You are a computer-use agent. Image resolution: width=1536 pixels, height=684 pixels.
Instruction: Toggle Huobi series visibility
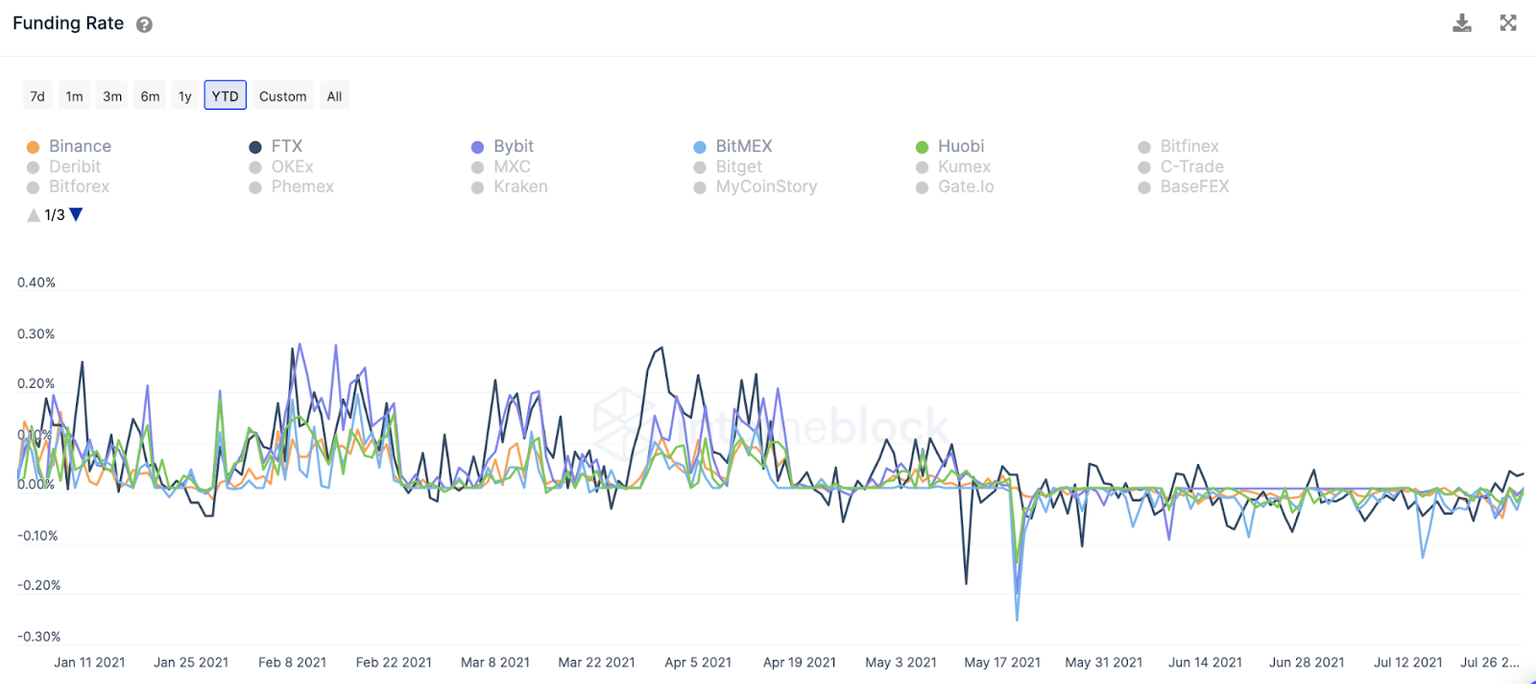(960, 147)
